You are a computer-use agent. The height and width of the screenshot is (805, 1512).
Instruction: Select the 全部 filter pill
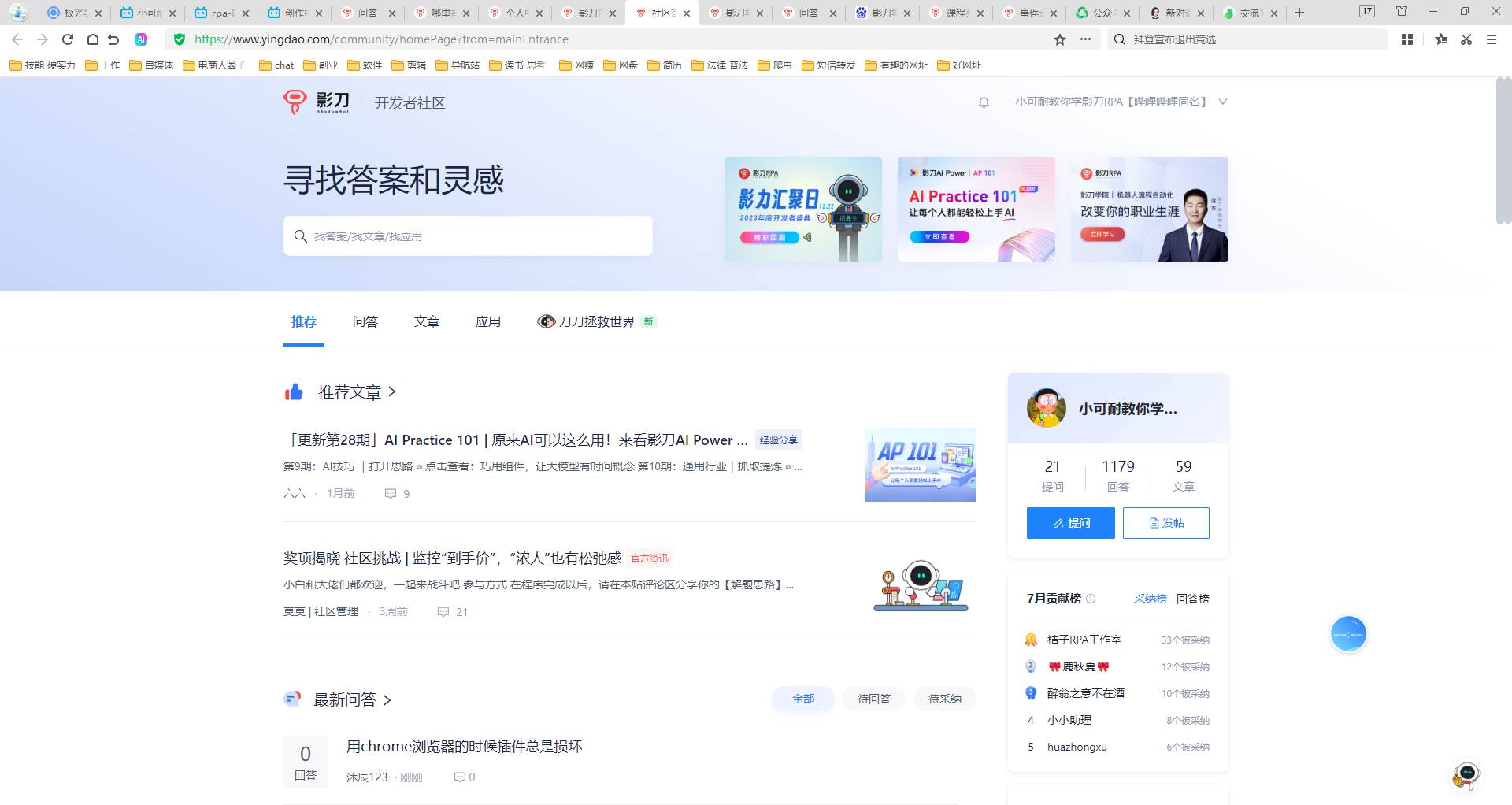803,699
